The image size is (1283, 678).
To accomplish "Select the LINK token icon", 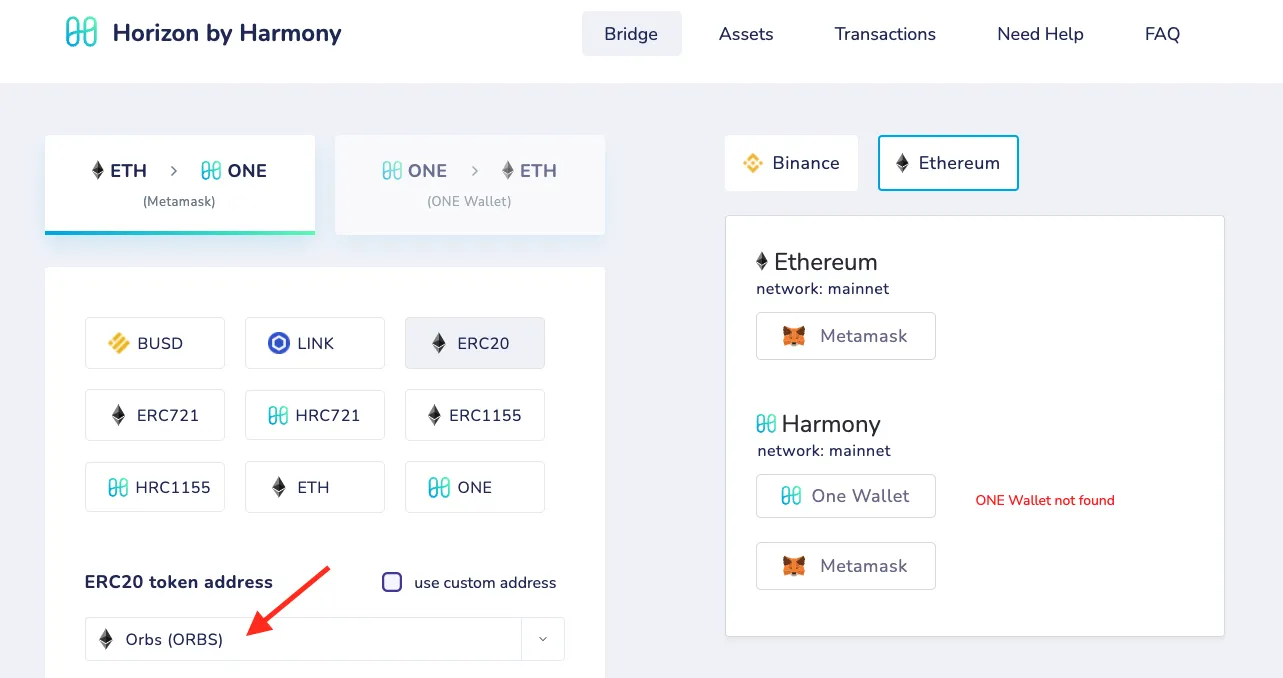I will [x=278, y=344].
